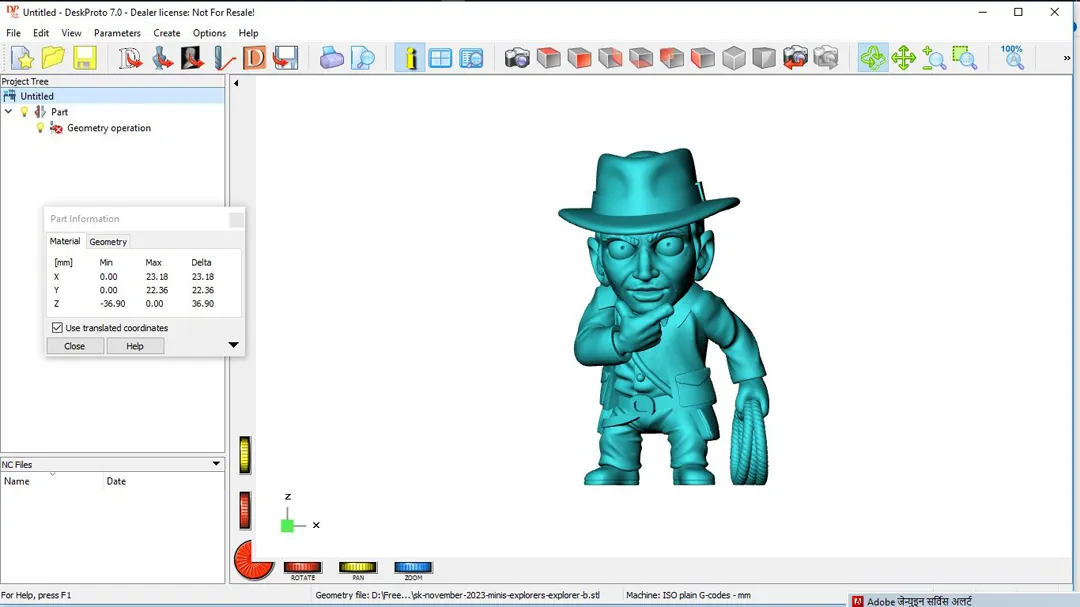Open the subjects in view icon
The height and width of the screenshot is (607, 1080).
click(x=471, y=58)
